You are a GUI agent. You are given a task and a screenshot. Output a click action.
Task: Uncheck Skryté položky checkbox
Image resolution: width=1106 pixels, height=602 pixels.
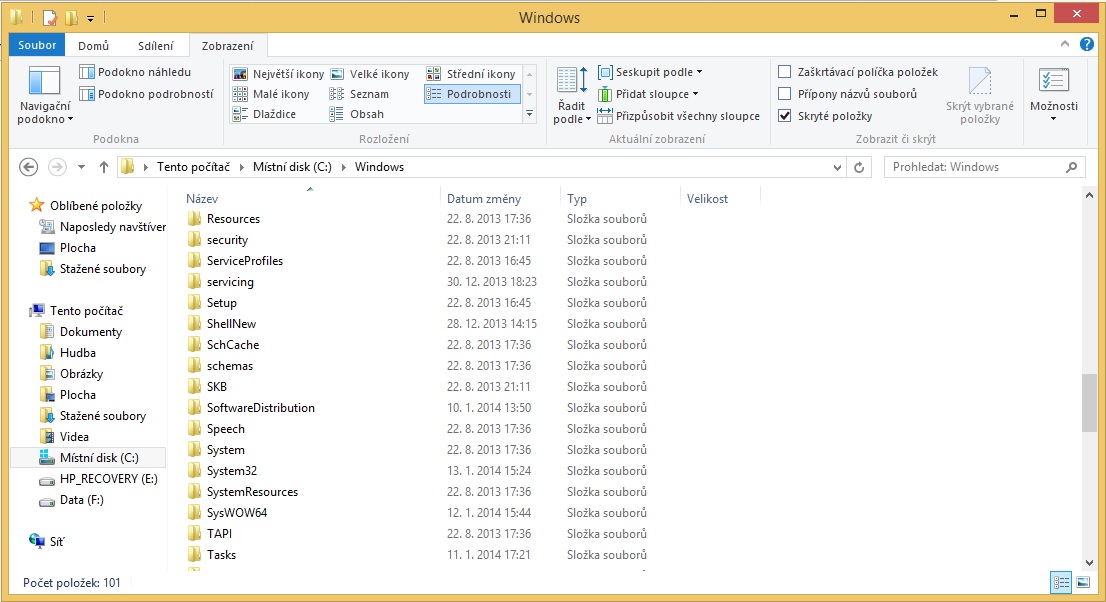784,116
